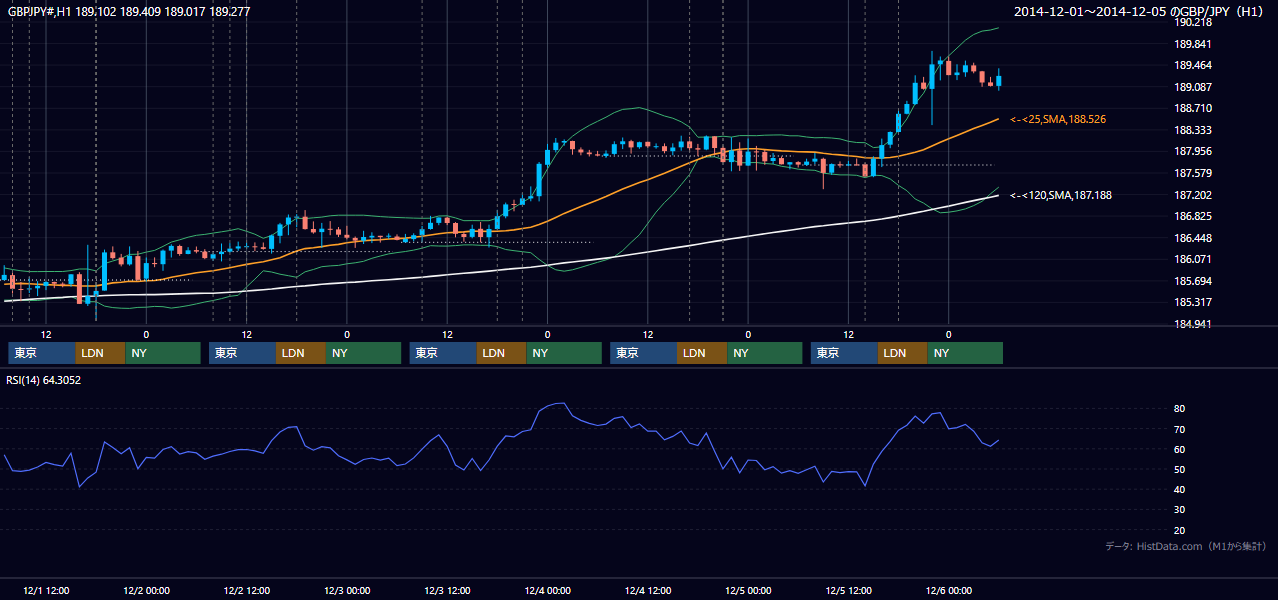Screen dimensions: 1278x600
Task: Click RSI scale level 20
Action: (x=1179, y=530)
